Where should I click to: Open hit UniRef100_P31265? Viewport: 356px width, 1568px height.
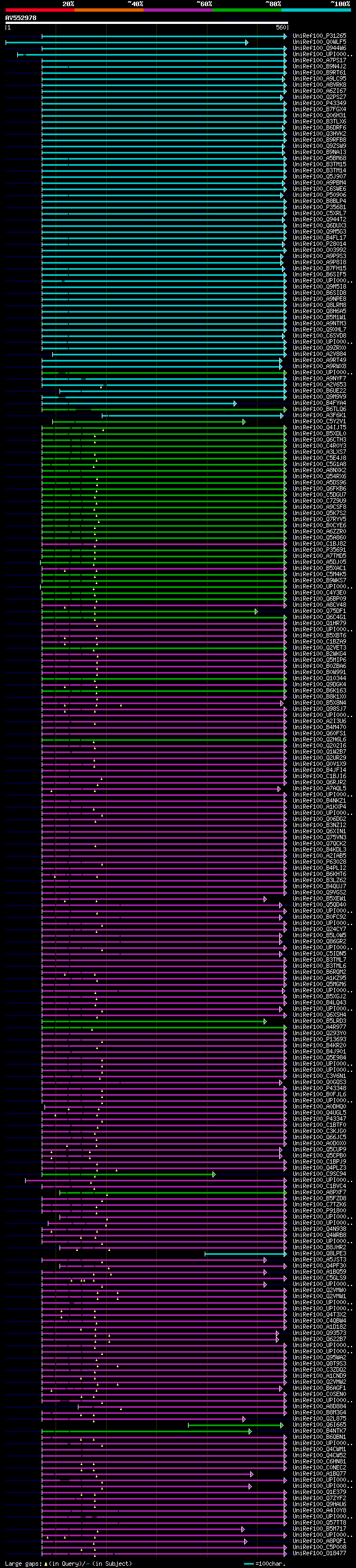(x=319, y=36)
